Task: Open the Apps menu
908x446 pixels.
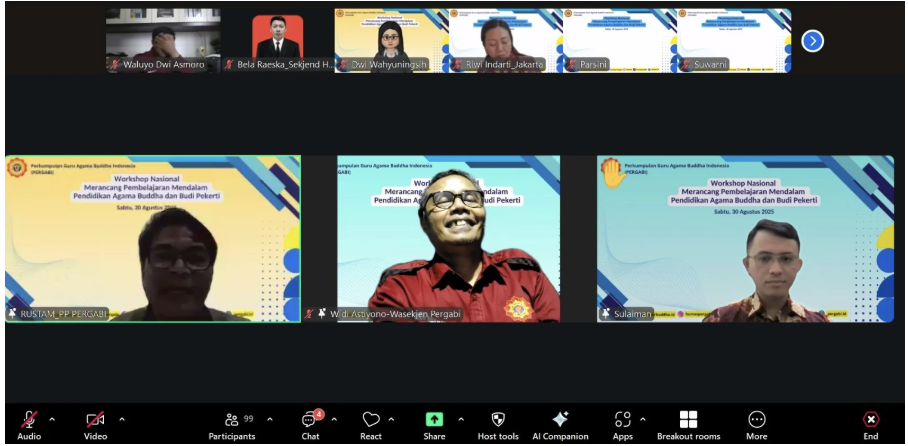Action: click(x=623, y=421)
